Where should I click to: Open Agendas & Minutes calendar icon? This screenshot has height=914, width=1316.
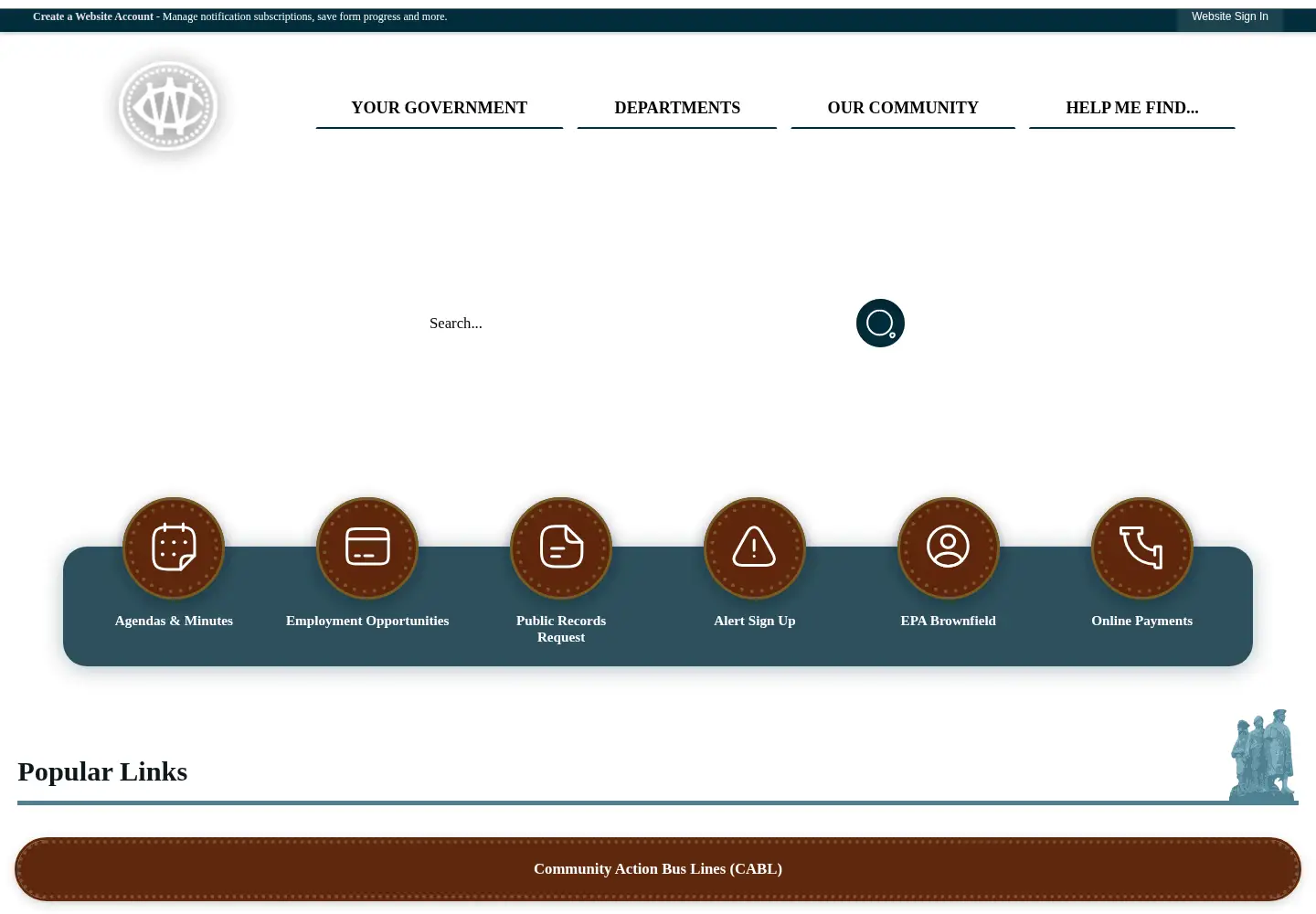pyautogui.click(x=174, y=548)
